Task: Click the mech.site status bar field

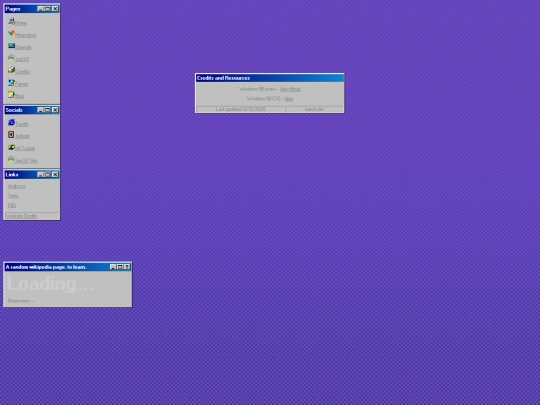Action: [314, 109]
